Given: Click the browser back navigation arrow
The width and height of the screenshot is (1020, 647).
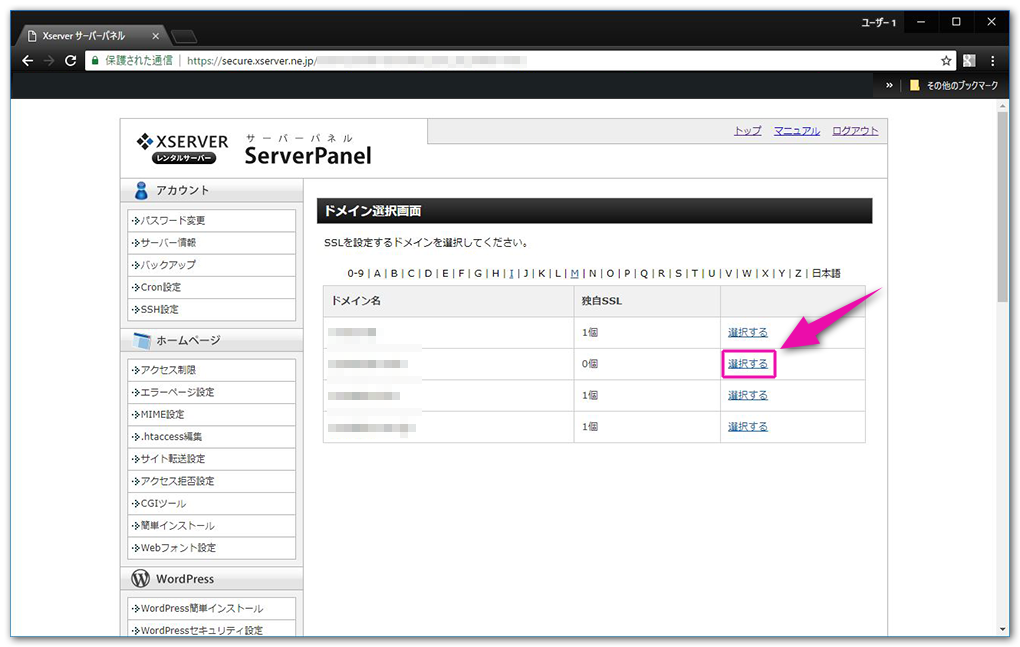Looking at the screenshot, I should (x=27, y=60).
